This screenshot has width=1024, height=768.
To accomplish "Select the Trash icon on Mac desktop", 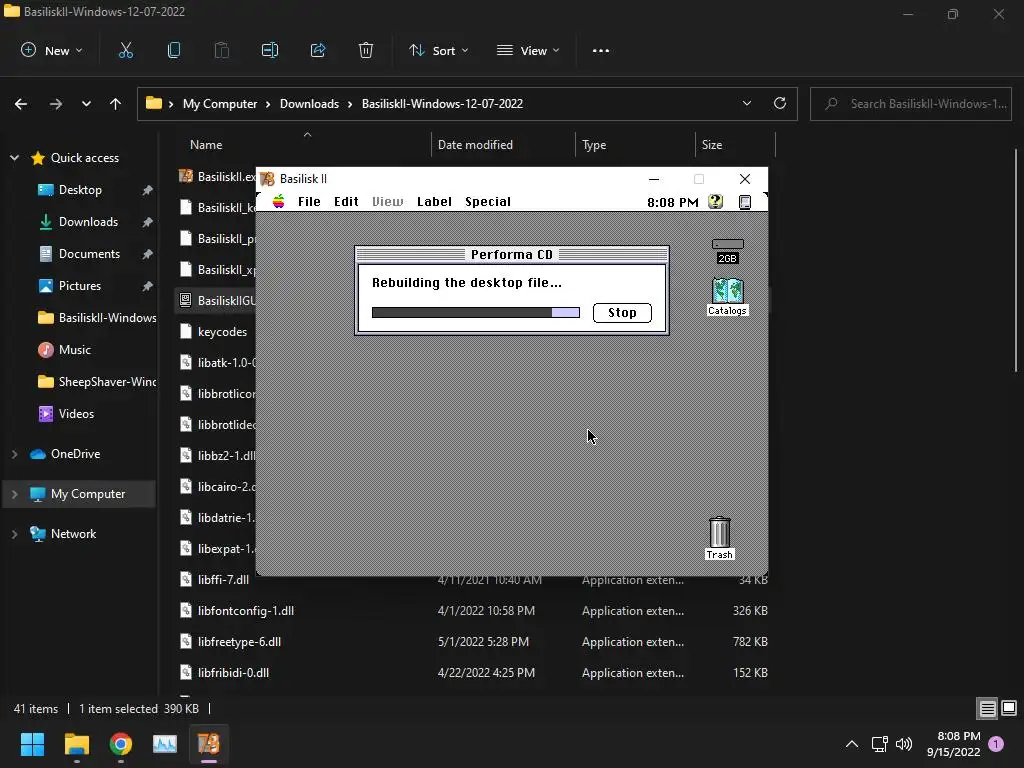I will (x=720, y=538).
